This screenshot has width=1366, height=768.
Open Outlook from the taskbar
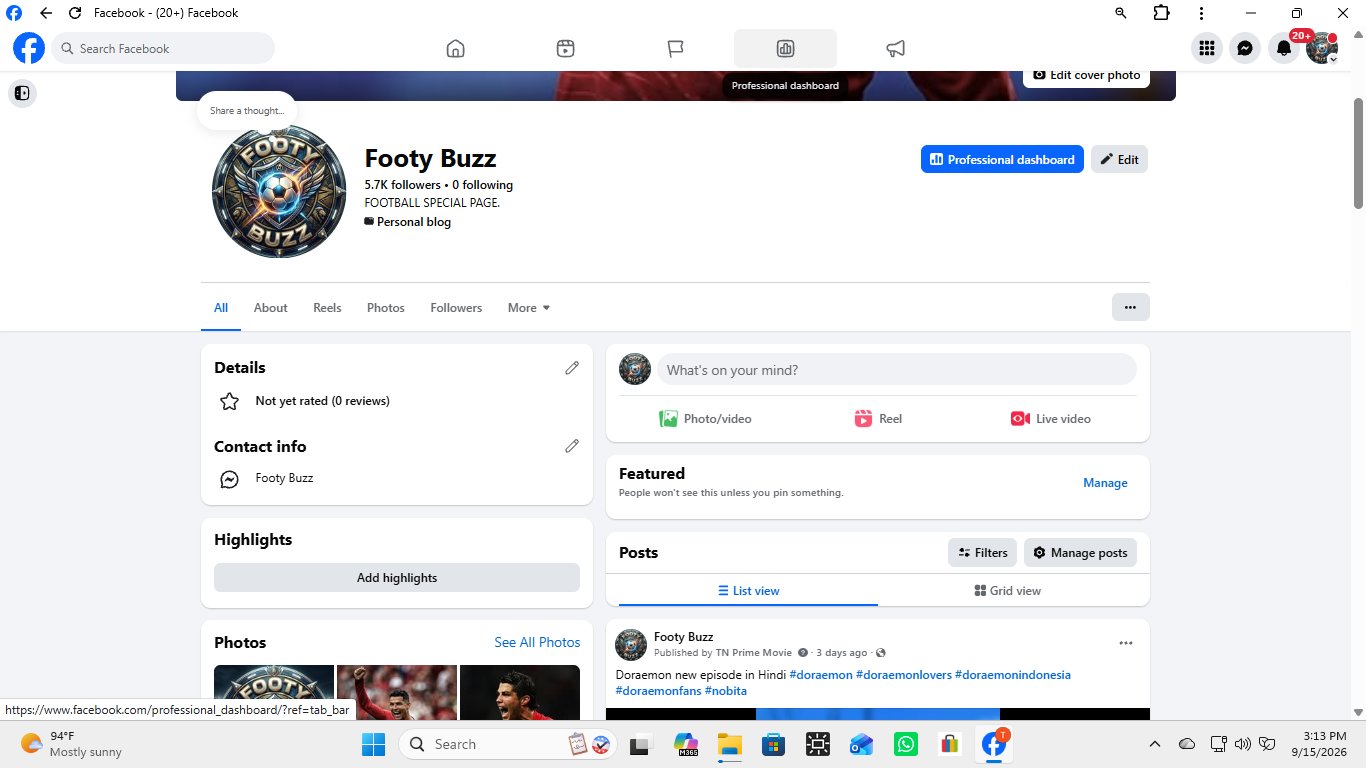(x=861, y=744)
